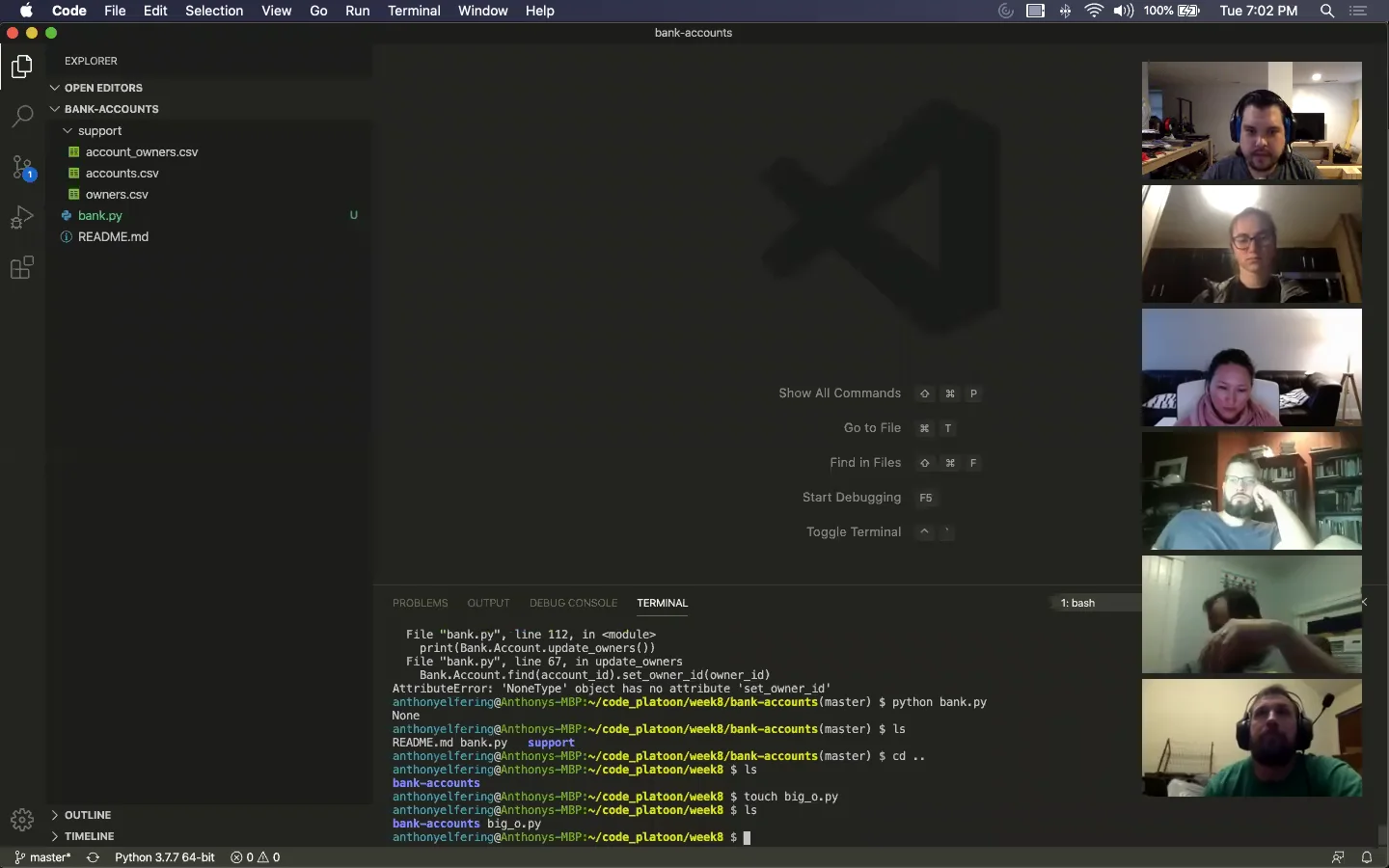Screen dimensions: 1389x868
Task: Switch to the Problems panel tab
Action: coord(420,603)
